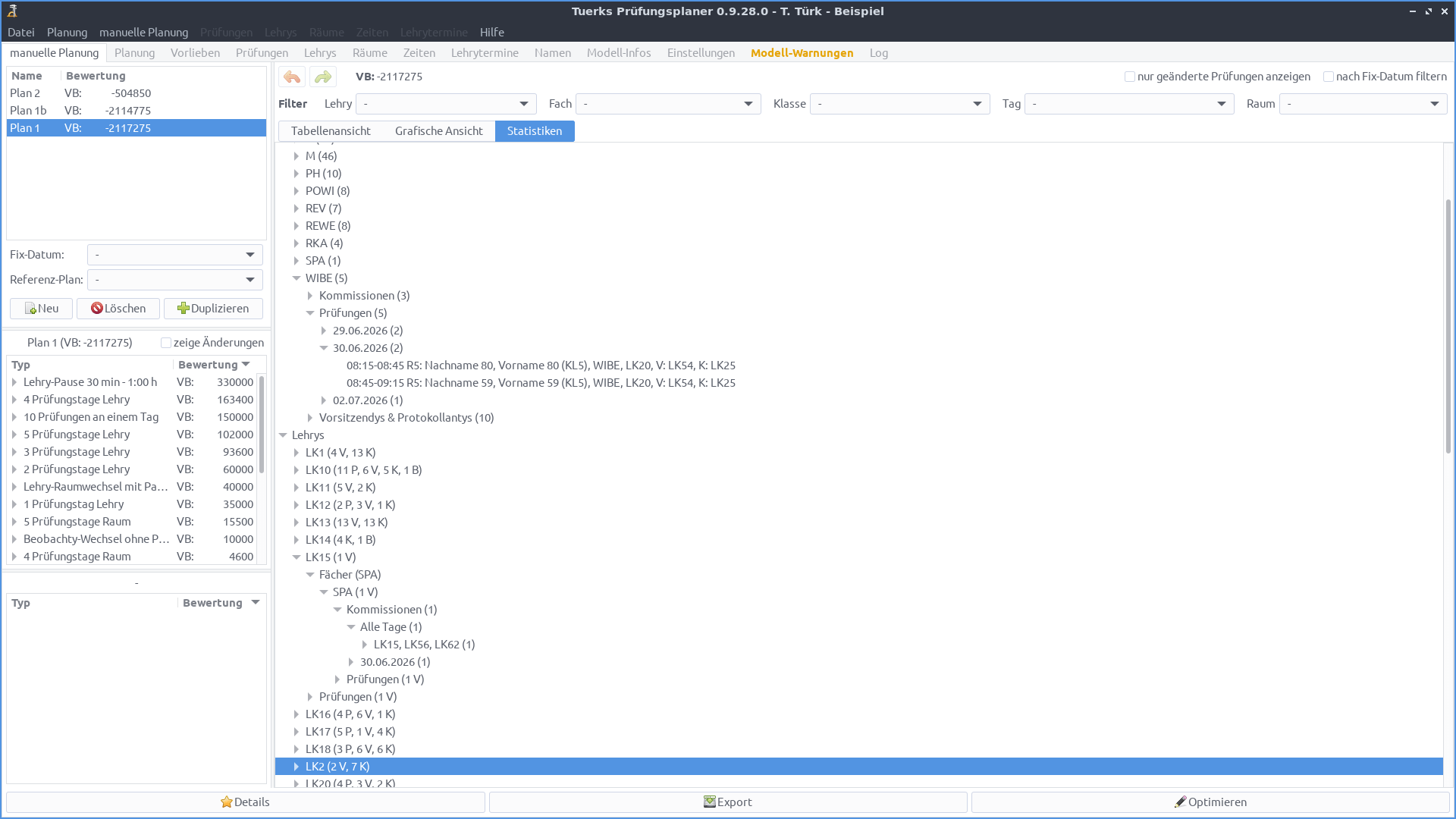Click the undo arrow icon
The image size is (1456, 819).
click(x=292, y=77)
